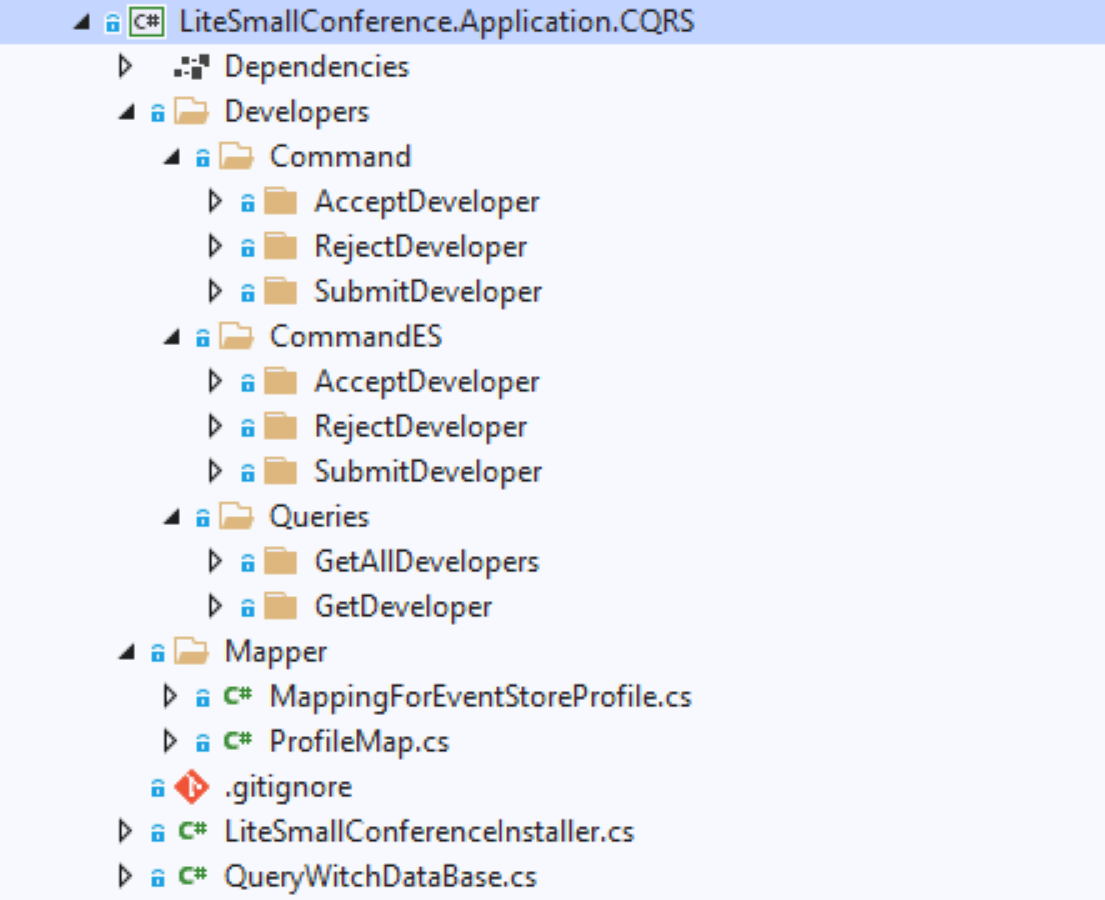The width and height of the screenshot is (1105, 900).
Task: Collapse the LiteSmallConference.Application.CQRS project node
Action: 82,23
